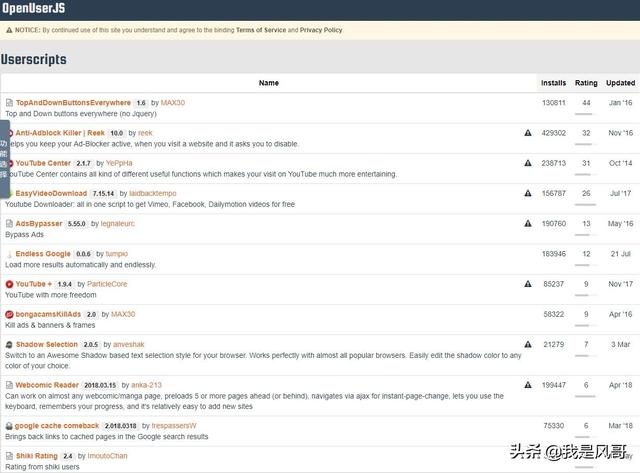640x473 pixels.
Task: Click the AdsBypasser document icon
Action: (9, 224)
